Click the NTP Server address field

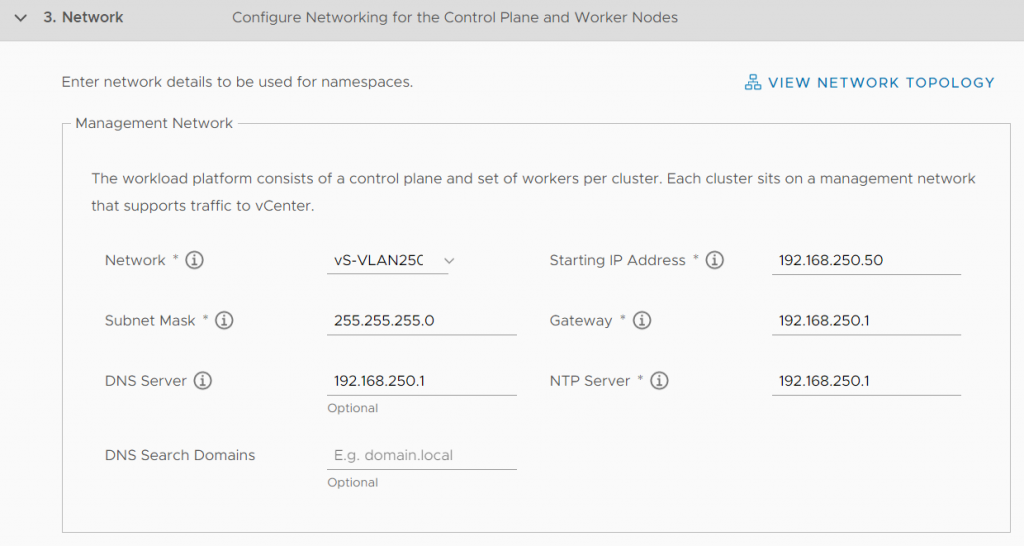click(x=866, y=381)
